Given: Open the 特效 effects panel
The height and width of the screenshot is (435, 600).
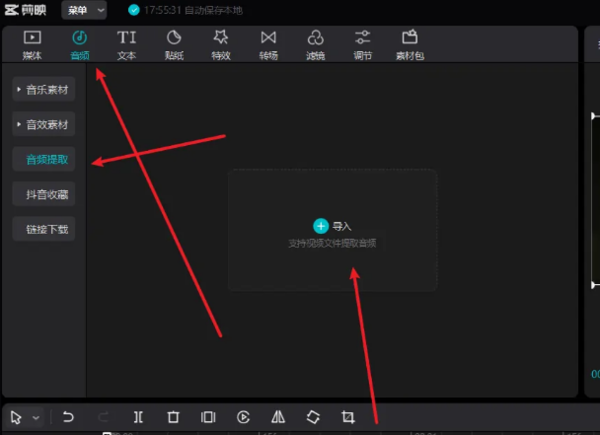Looking at the screenshot, I should click(221, 45).
